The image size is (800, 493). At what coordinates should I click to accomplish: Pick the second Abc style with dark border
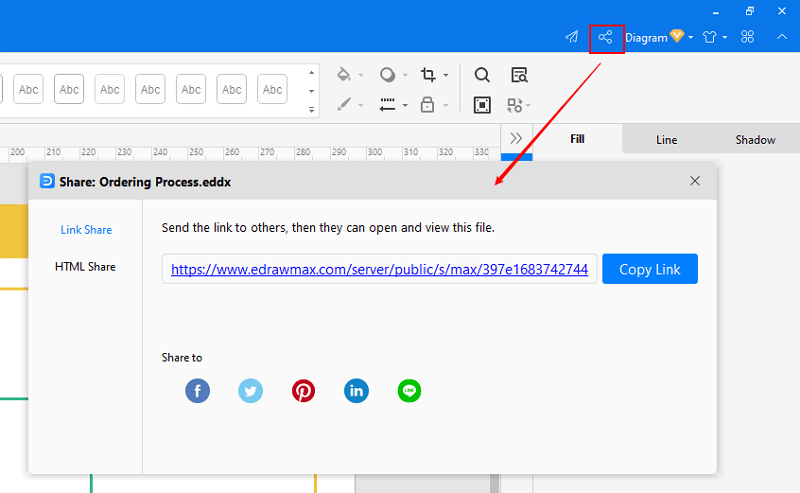point(69,89)
